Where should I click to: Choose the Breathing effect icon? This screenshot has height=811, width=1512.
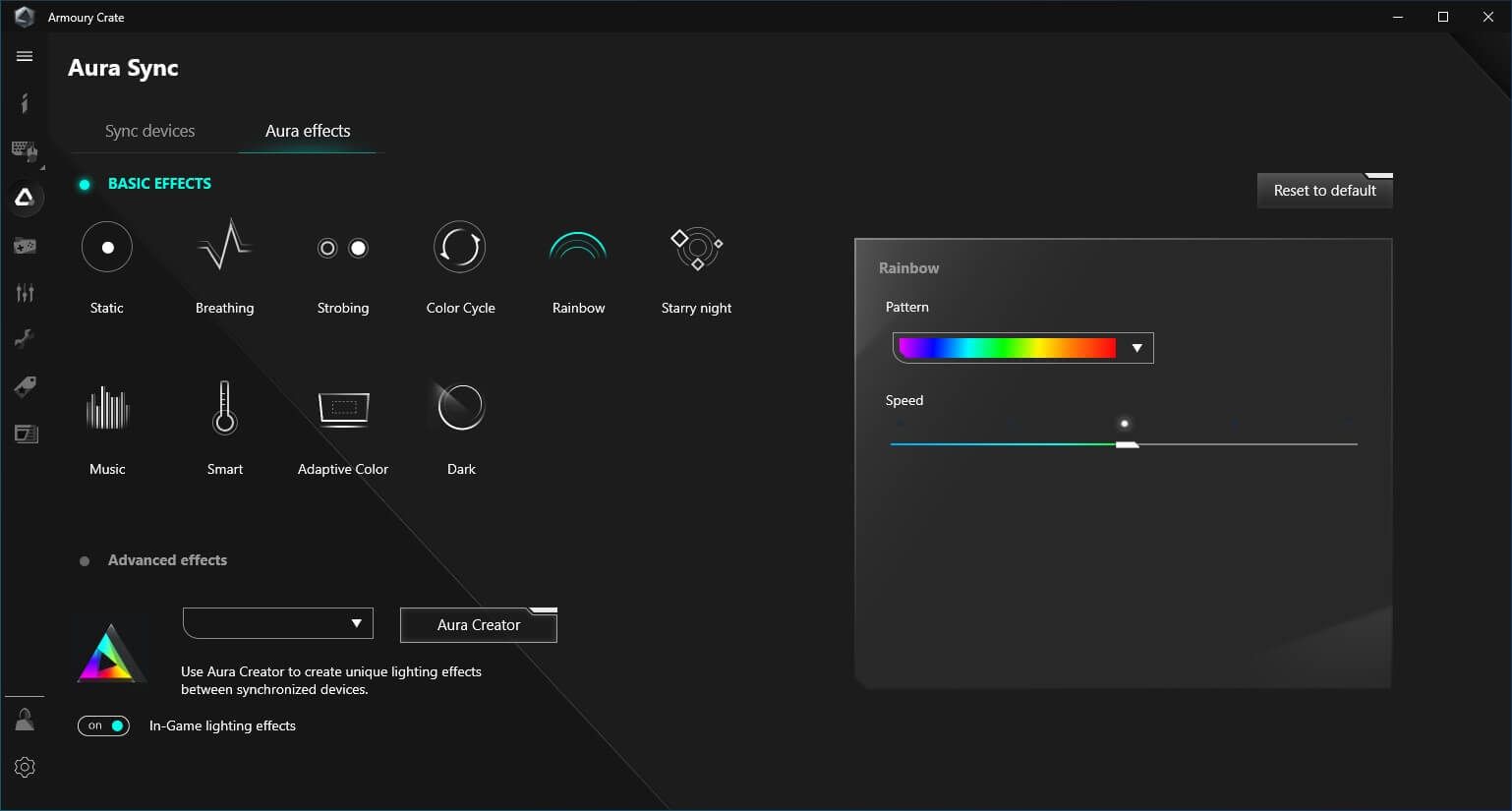pos(224,247)
